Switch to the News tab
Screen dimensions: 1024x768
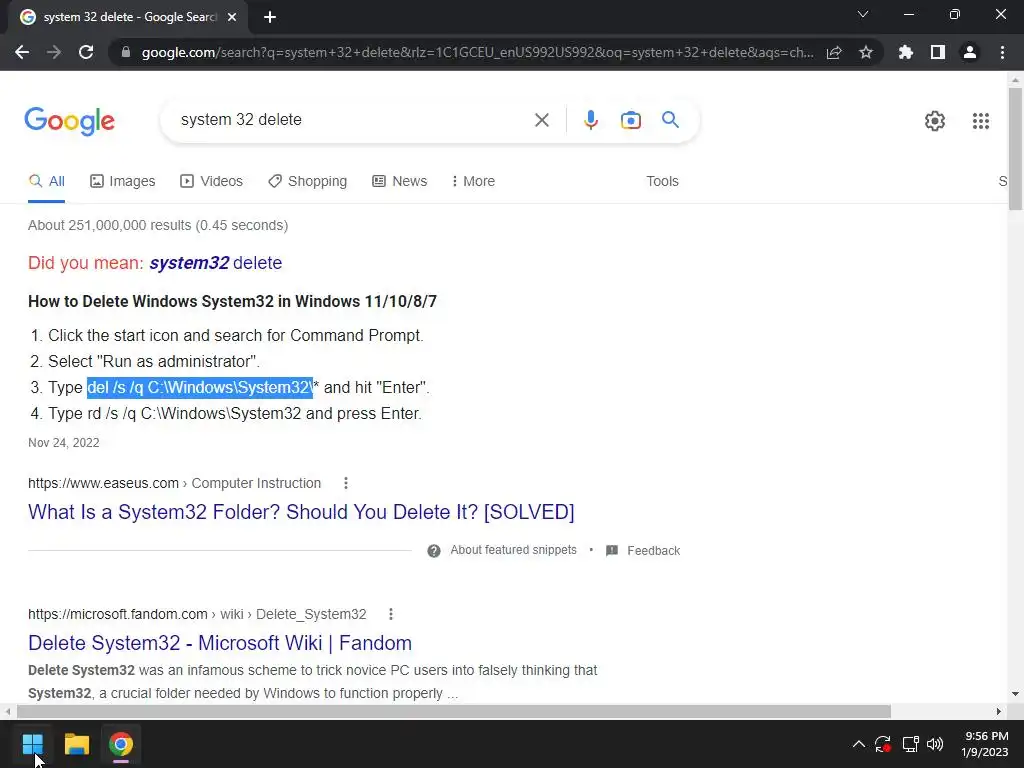pos(400,181)
